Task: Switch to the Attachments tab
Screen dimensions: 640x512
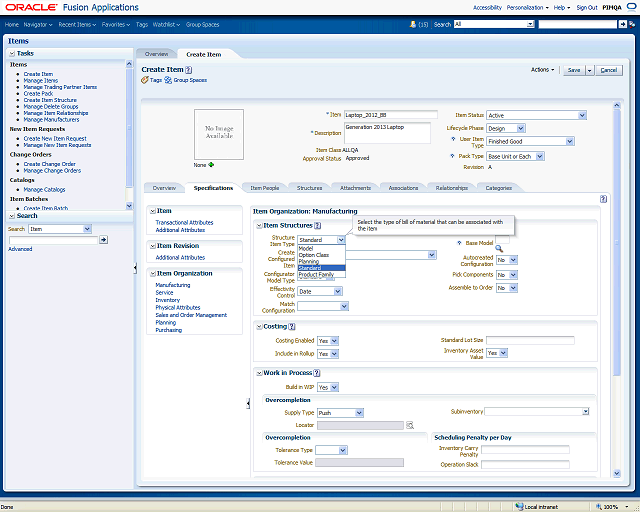Action: coord(355,187)
